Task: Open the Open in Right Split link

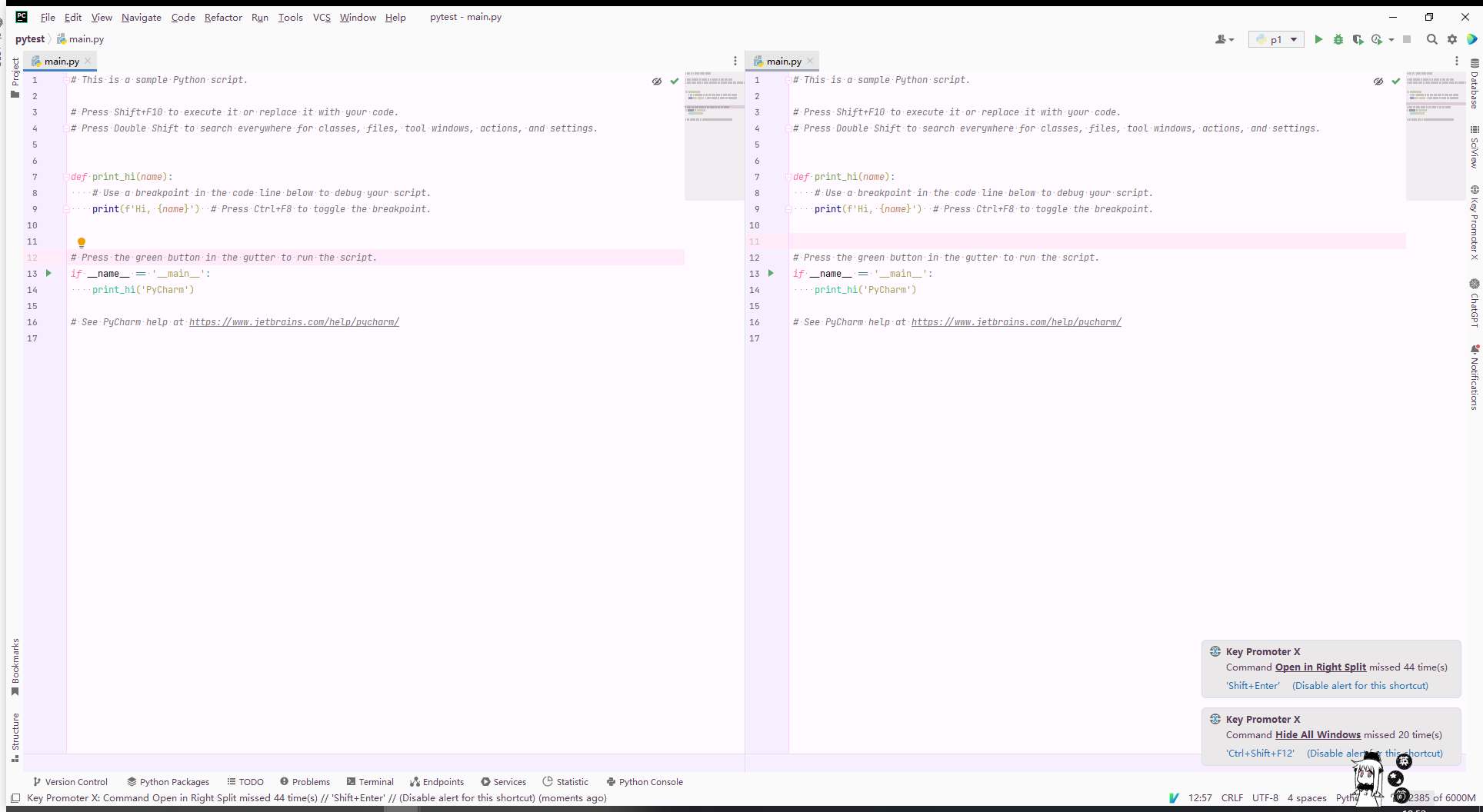Action: click(1320, 667)
